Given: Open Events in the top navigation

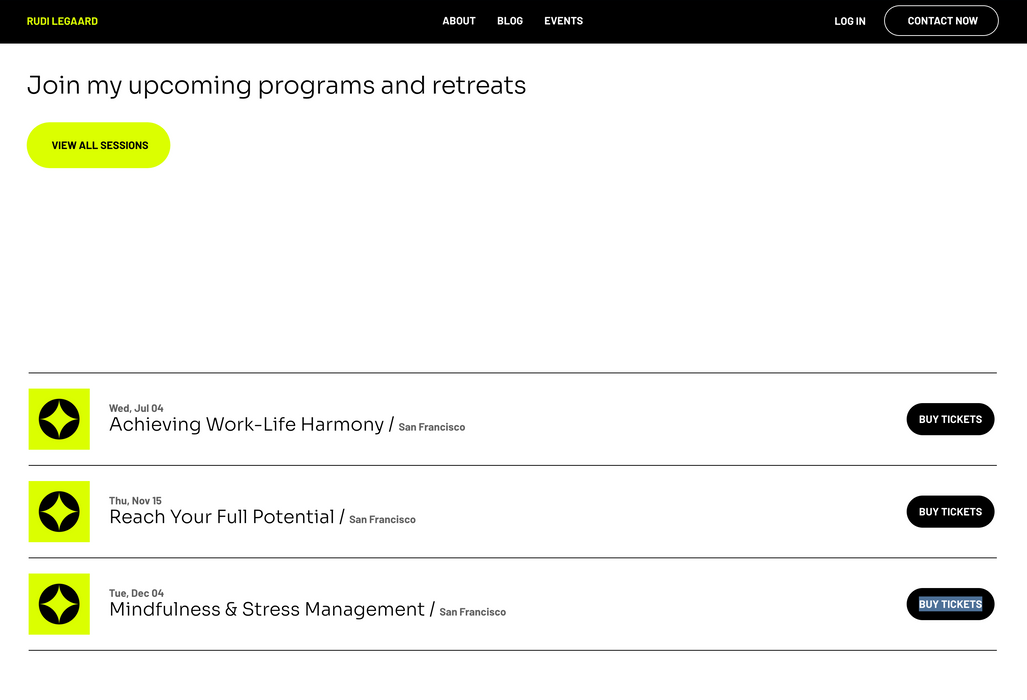Looking at the screenshot, I should tap(563, 21).
